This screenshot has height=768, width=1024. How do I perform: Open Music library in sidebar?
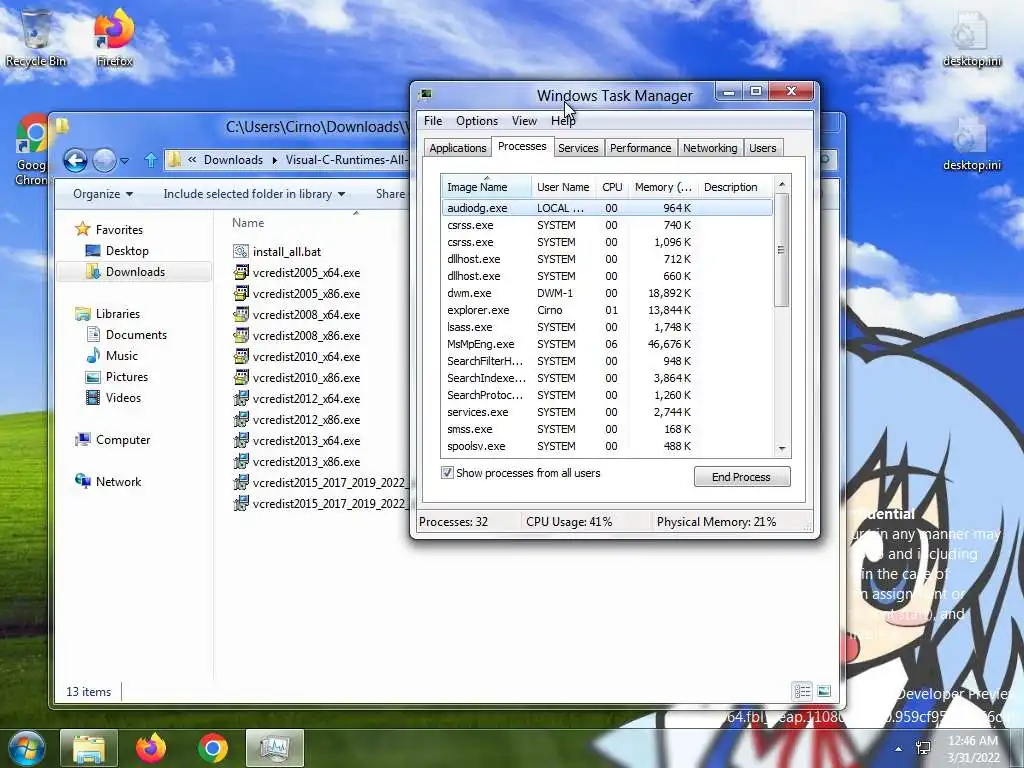point(121,355)
